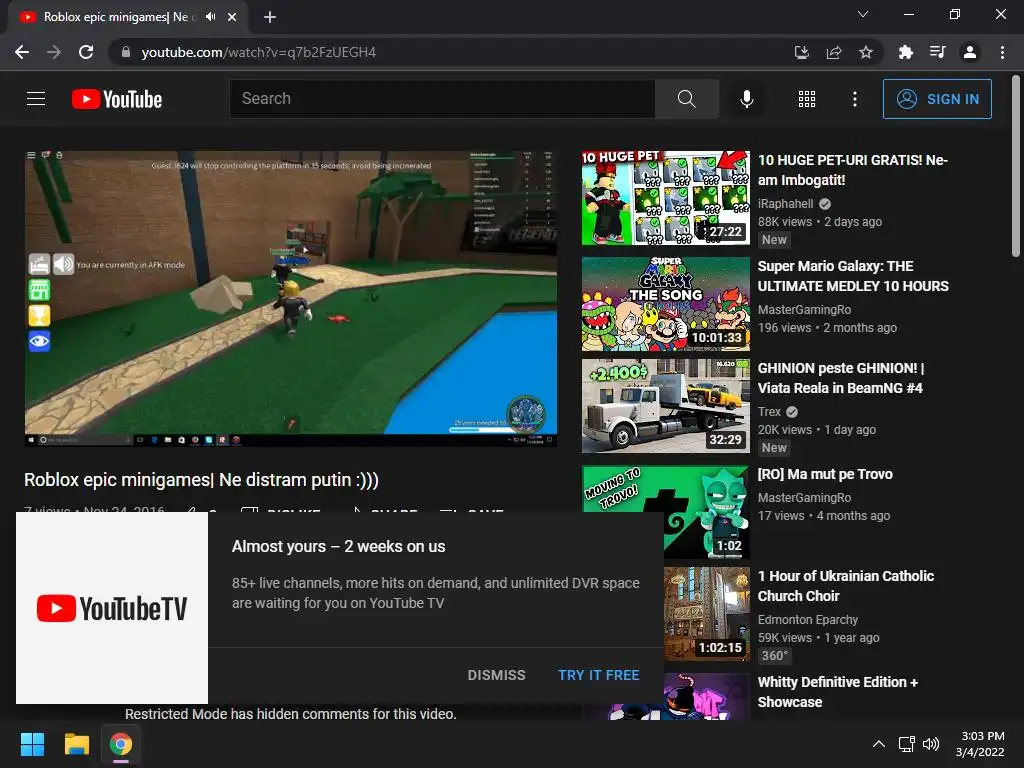Open File Explorer from taskbar

pyautogui.click(x=76, y=744)
